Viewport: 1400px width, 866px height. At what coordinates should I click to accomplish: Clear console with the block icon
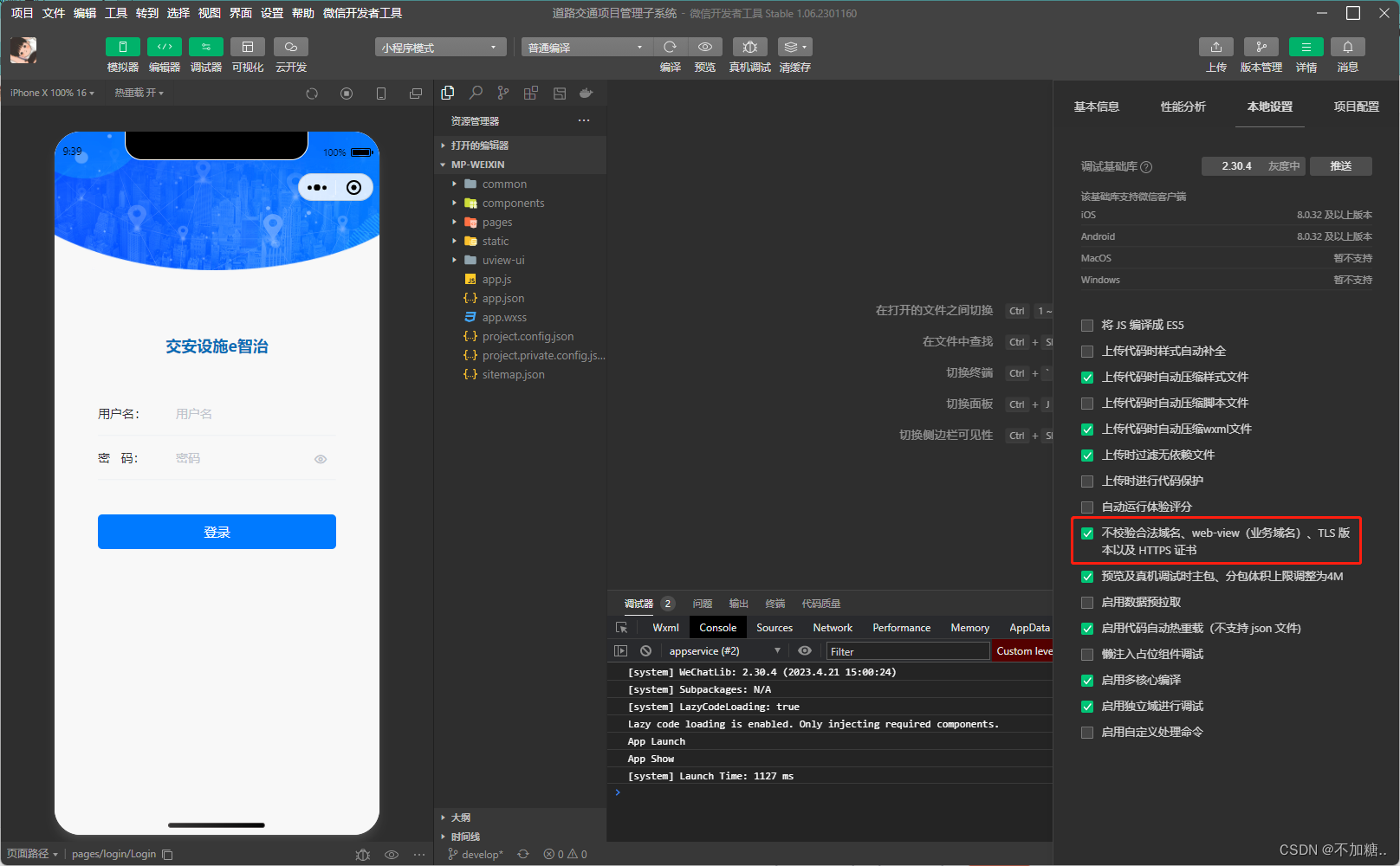[x=645, y=651]
